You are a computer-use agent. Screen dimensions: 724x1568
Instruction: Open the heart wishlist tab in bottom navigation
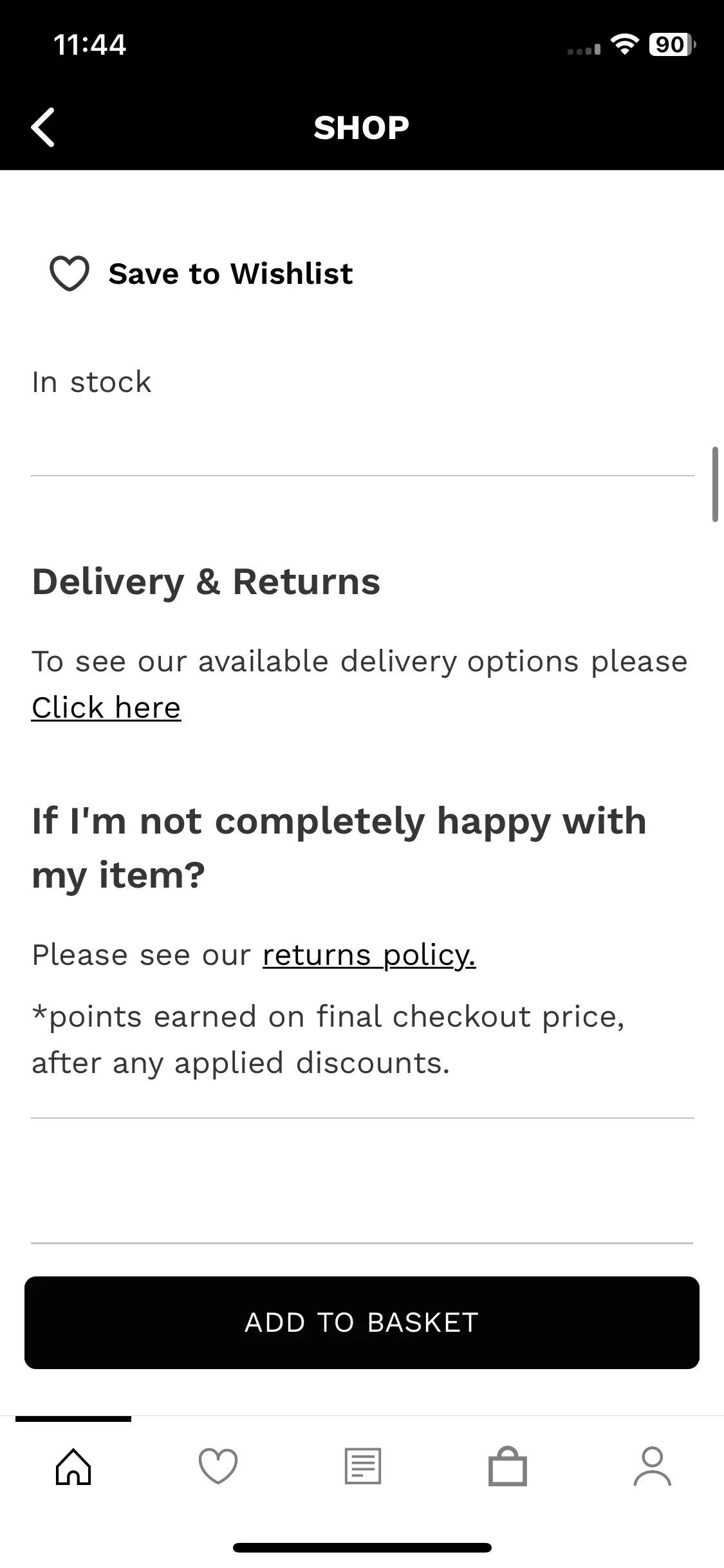tap(218, 1467)
